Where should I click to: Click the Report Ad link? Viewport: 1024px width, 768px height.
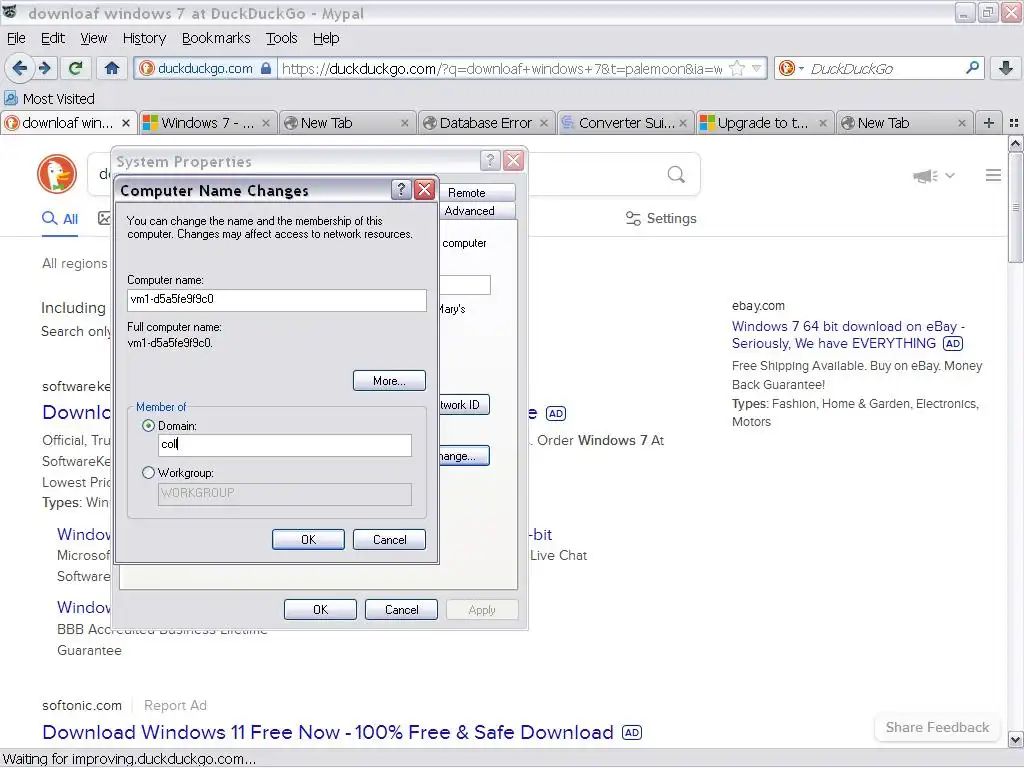click(175, 705)
